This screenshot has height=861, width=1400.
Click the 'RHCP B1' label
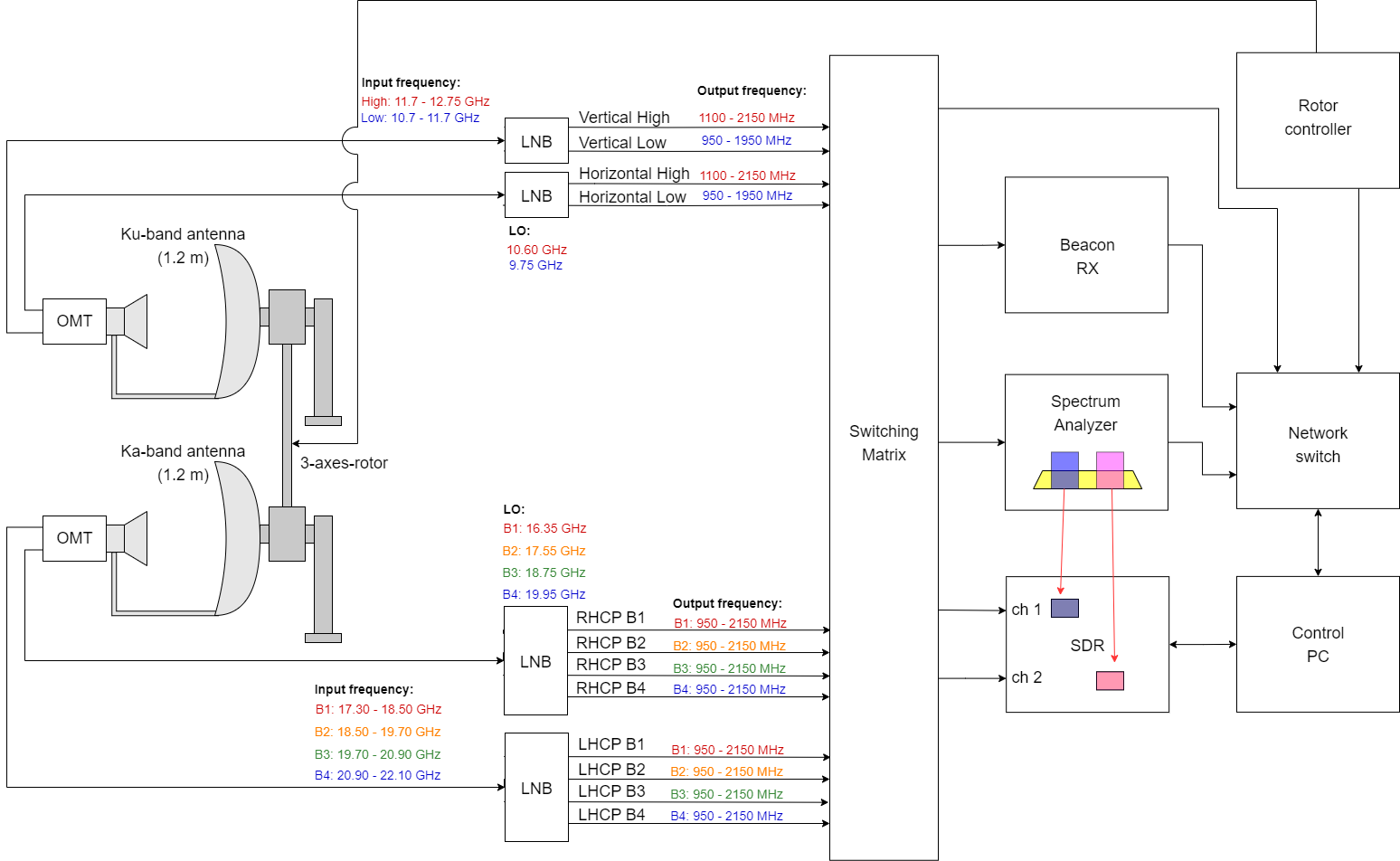point(610,618)
